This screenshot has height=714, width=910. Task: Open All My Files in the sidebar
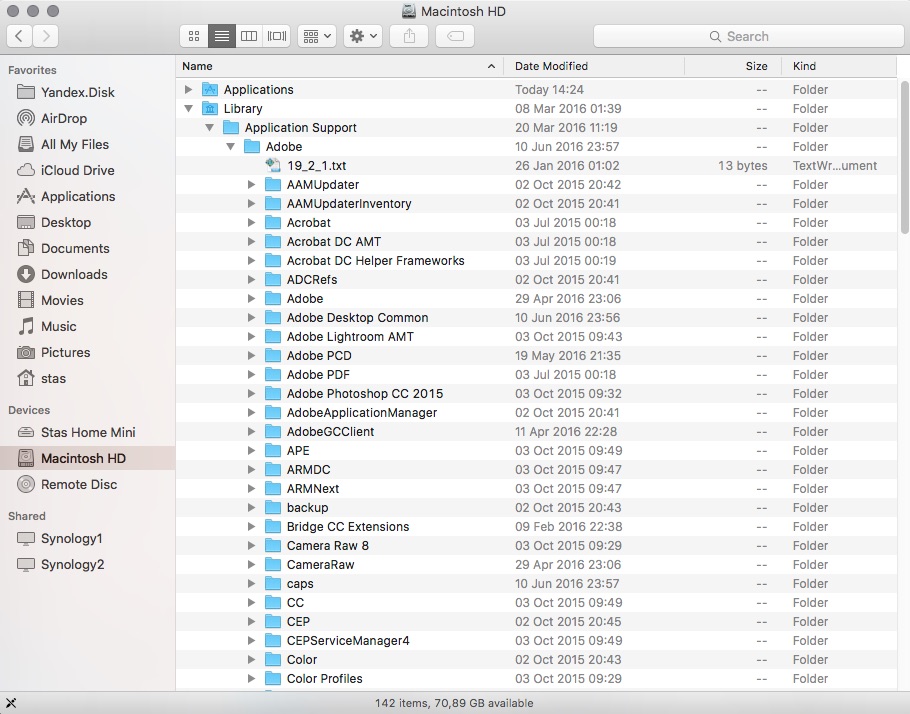pyautogui.click(x=88, y=145)
